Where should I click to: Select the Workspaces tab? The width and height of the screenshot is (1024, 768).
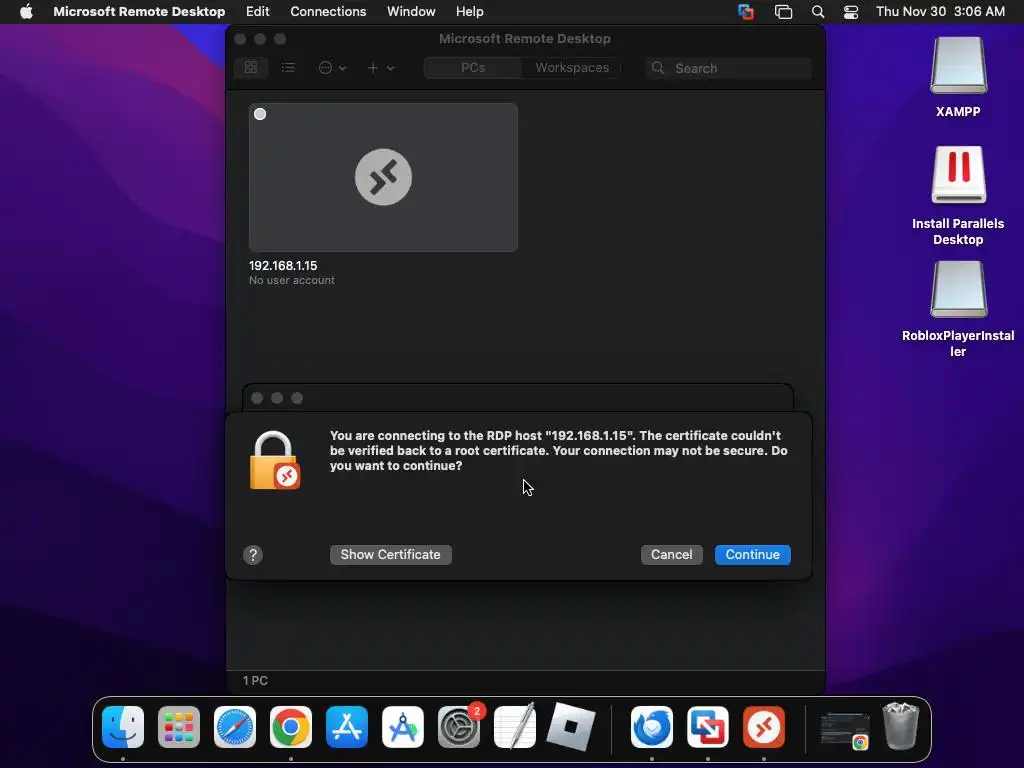571,67
